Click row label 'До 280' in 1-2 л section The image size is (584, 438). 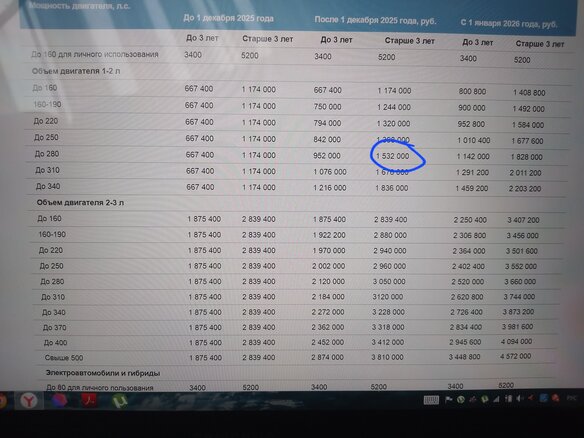[47, 153]
